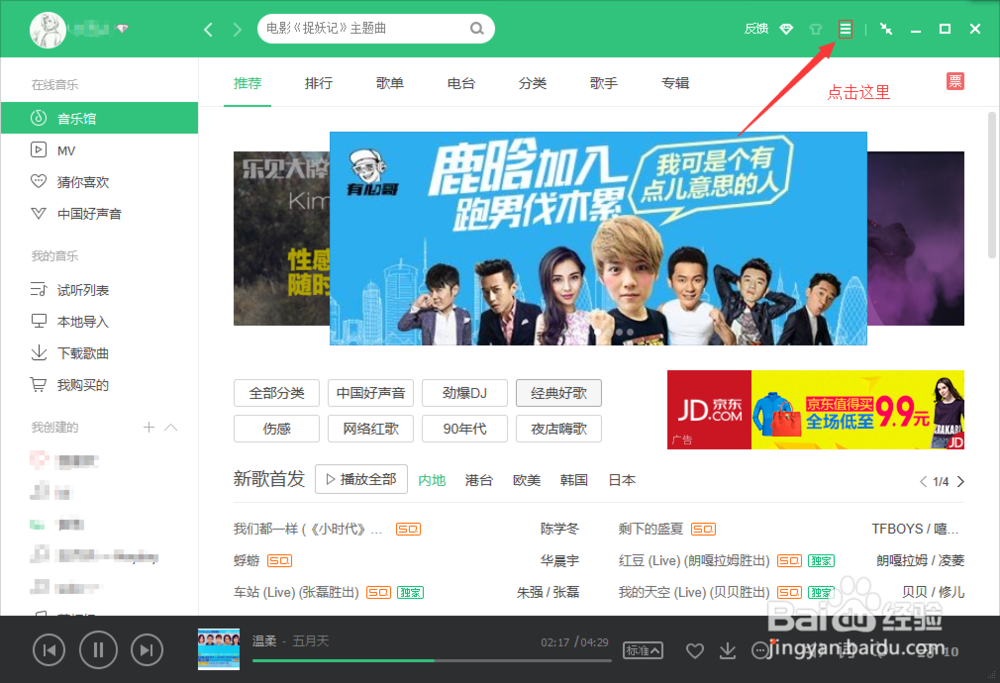Switch to the 分类 tab
The image size is (1000, 683).
(533, 83)
